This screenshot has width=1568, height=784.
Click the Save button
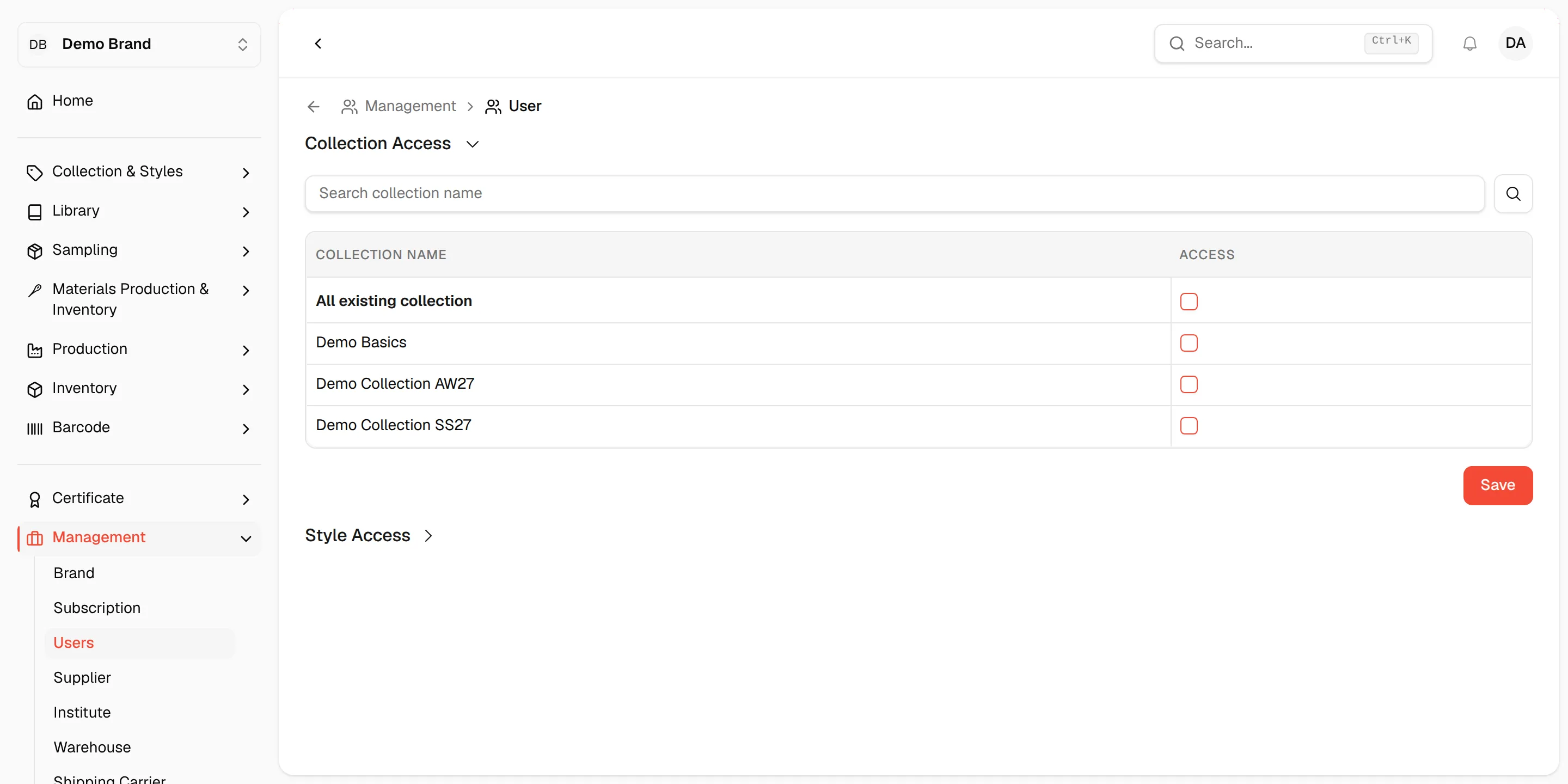pyautogui.click(x=1497, y=485)
